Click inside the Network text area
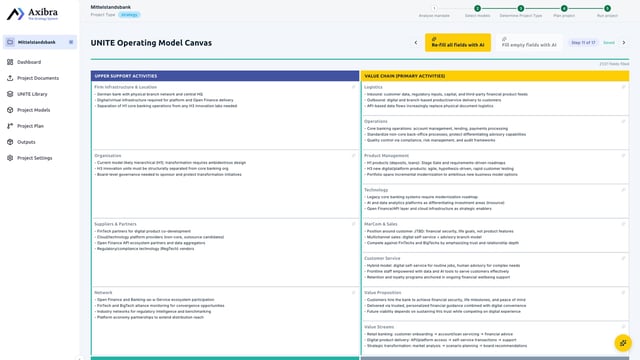Screen dimensions: 640x360 (225, 324)
